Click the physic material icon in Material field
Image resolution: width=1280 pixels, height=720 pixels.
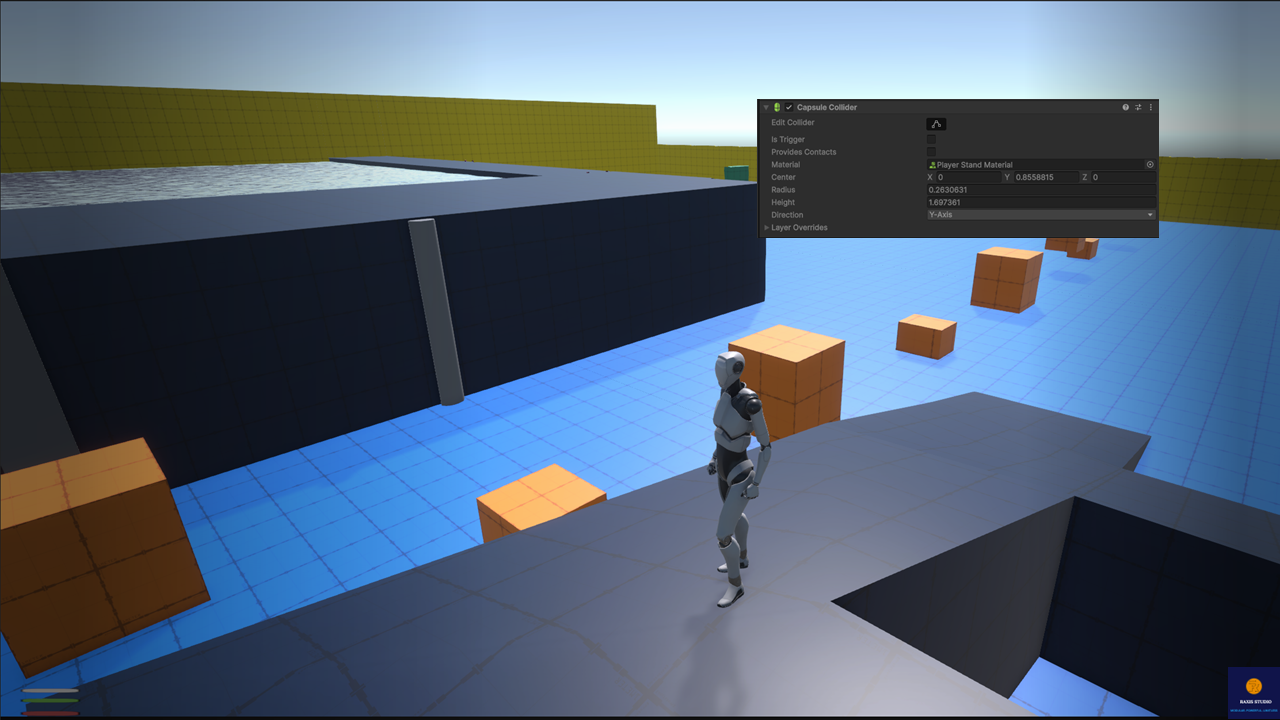(933, 164)
